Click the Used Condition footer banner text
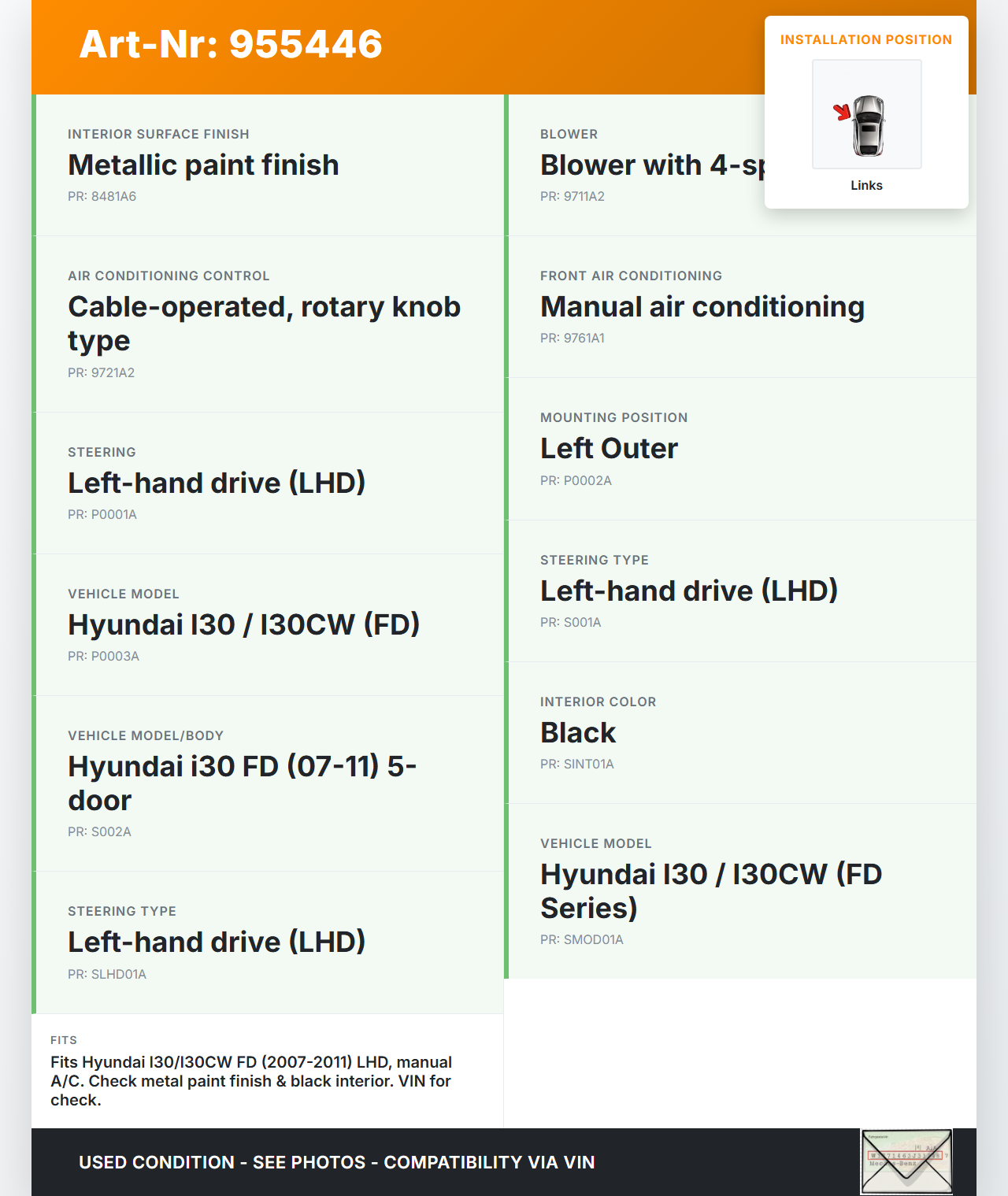 coord(336,1162)
